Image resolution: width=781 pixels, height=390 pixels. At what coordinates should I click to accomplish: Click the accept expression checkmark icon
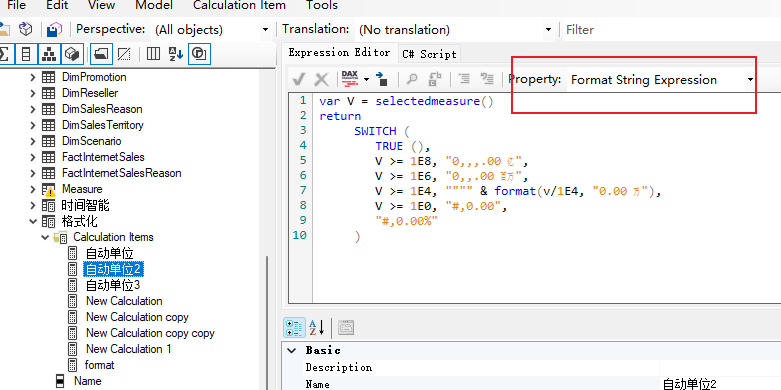pos(299,79)
